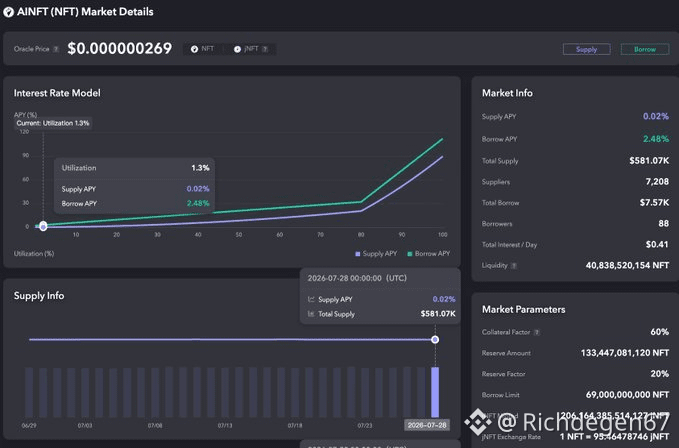This screenshot has width=679, height=448.
Task: Click the Total Supply bar-chart icon in tooltip
Action: point(311,314)
